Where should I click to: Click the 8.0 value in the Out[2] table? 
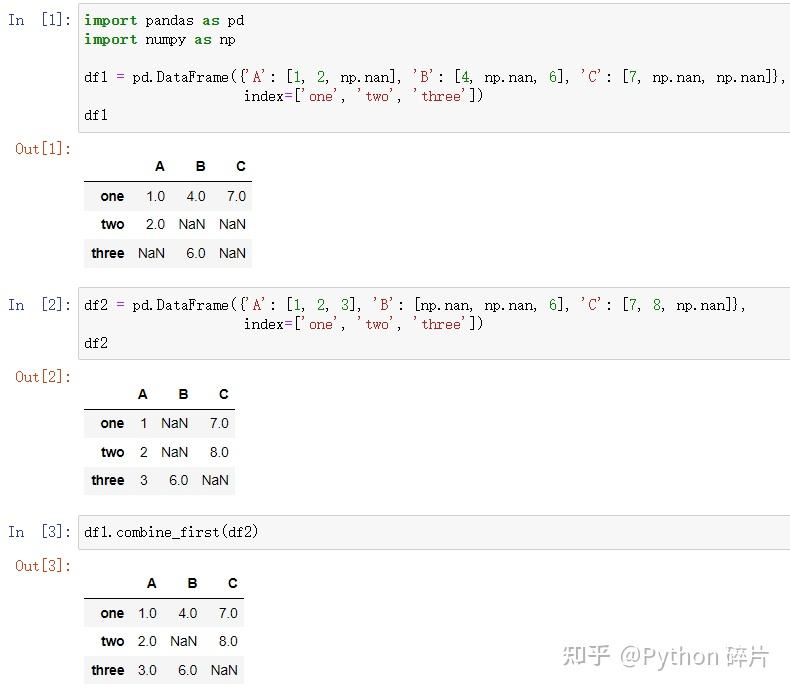218,452
